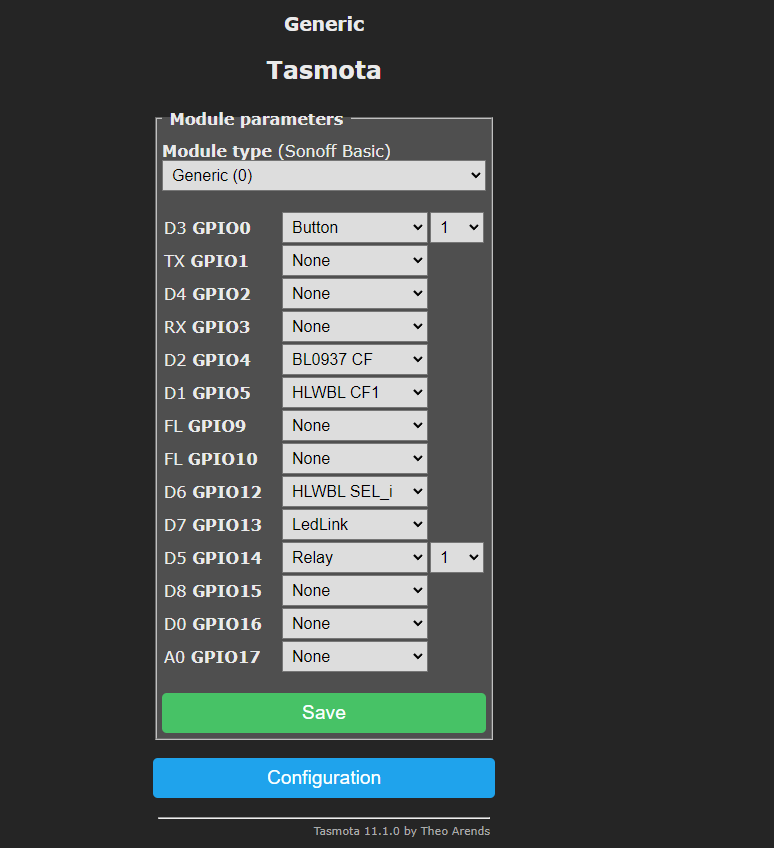Return to the Configuration menu
This screenshot has width=774, height=848.
tap(323, 778)
